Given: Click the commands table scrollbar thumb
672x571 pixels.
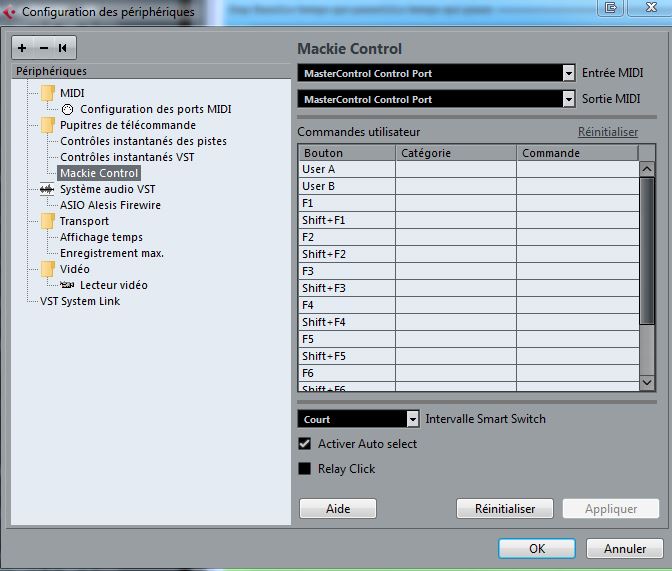Looking at the screenshot, I should pos(647,251).
